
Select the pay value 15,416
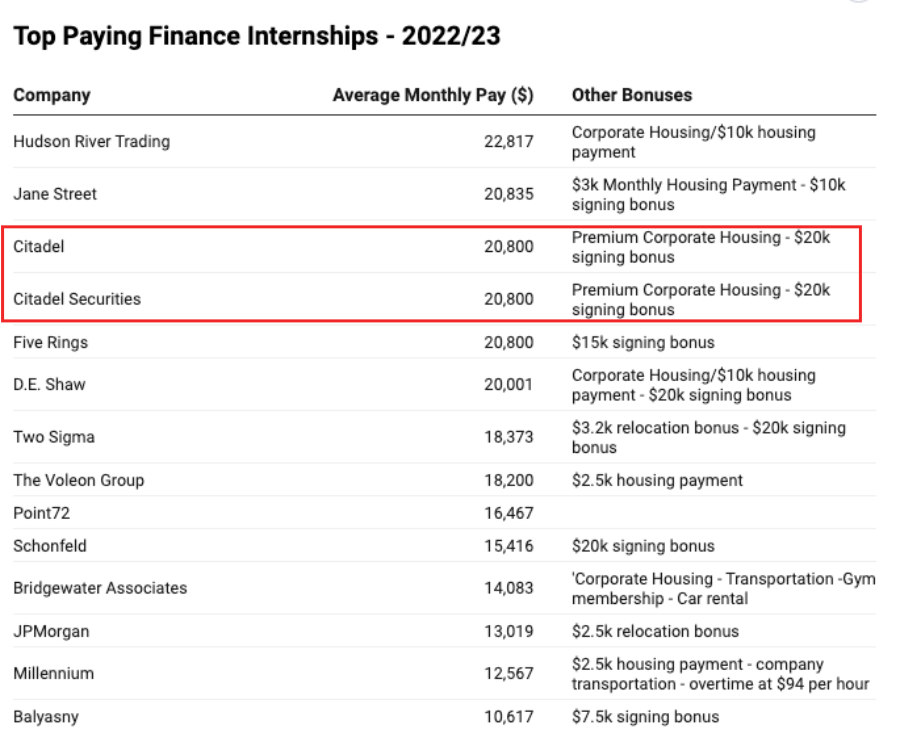point(509,546)
